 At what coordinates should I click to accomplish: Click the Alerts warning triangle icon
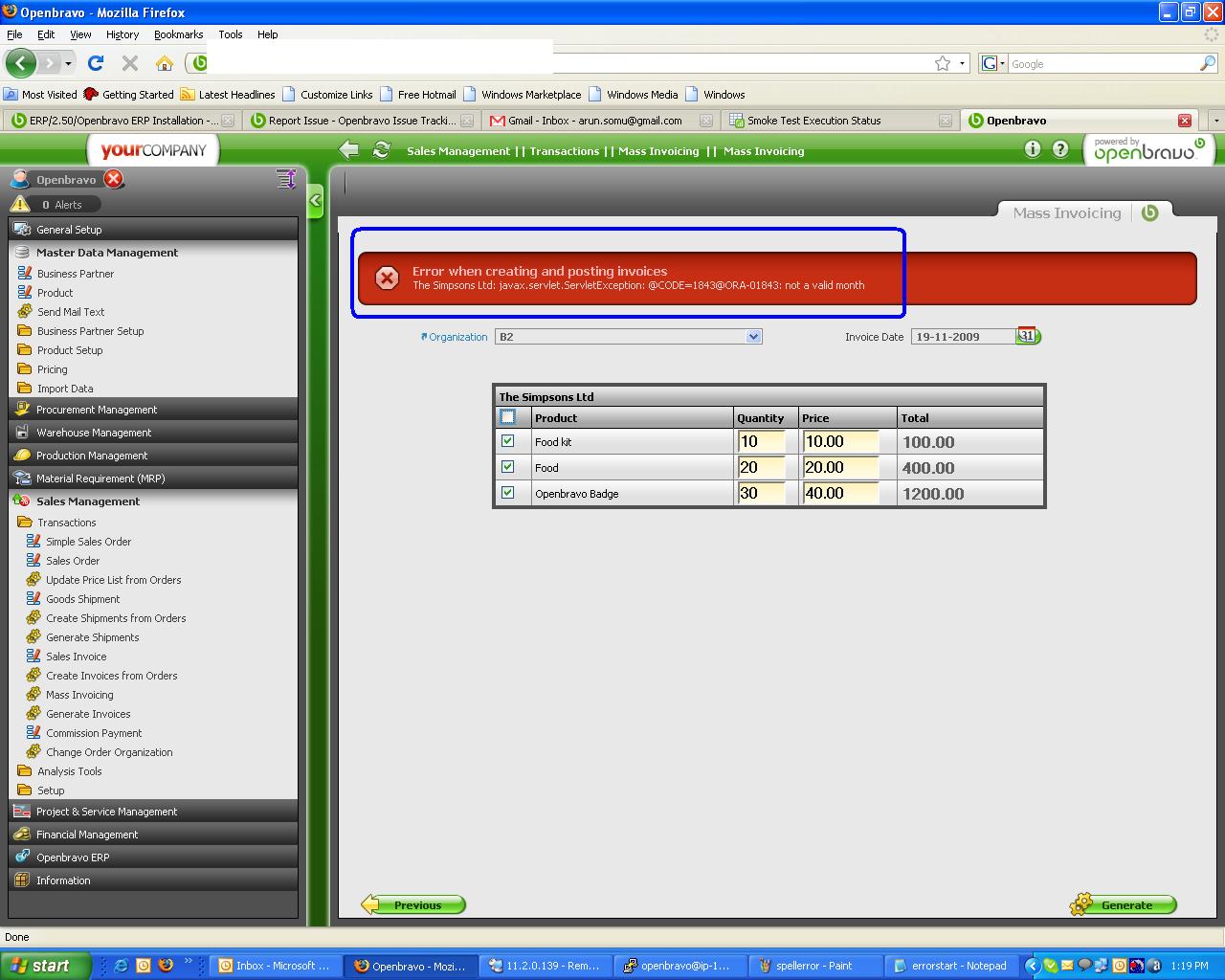coord(20,204)
